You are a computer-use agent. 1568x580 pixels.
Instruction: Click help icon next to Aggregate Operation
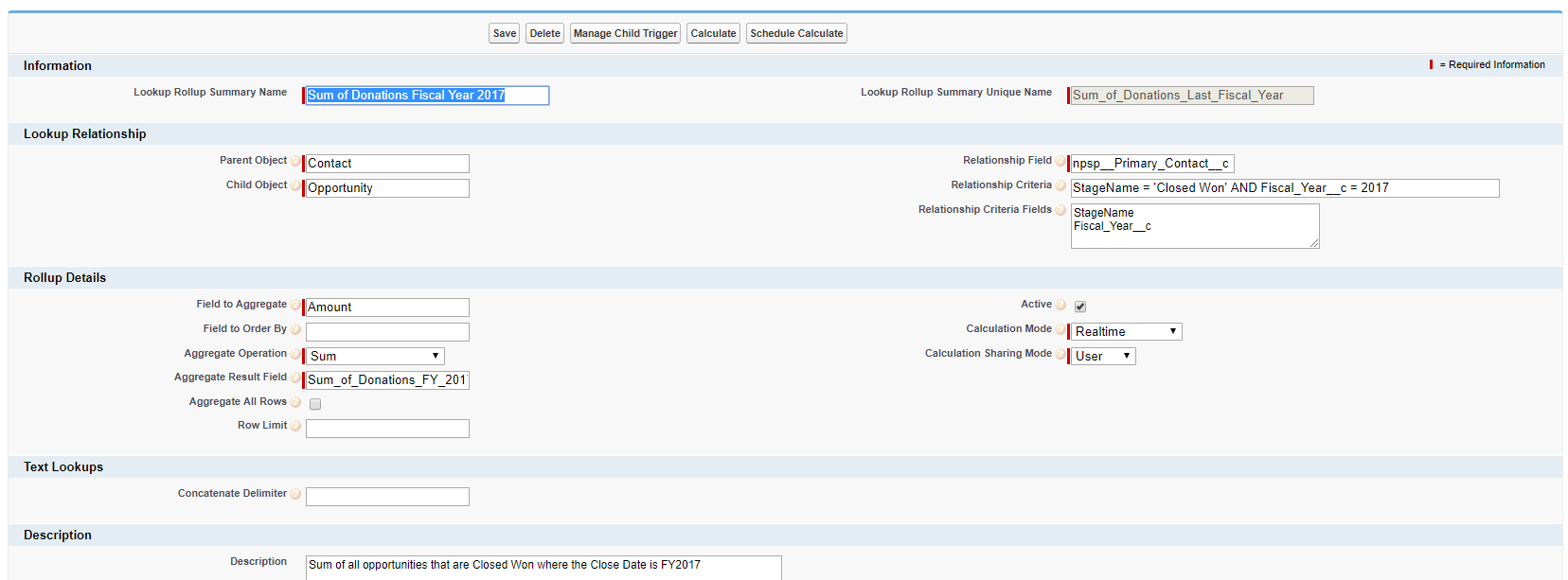295,355
